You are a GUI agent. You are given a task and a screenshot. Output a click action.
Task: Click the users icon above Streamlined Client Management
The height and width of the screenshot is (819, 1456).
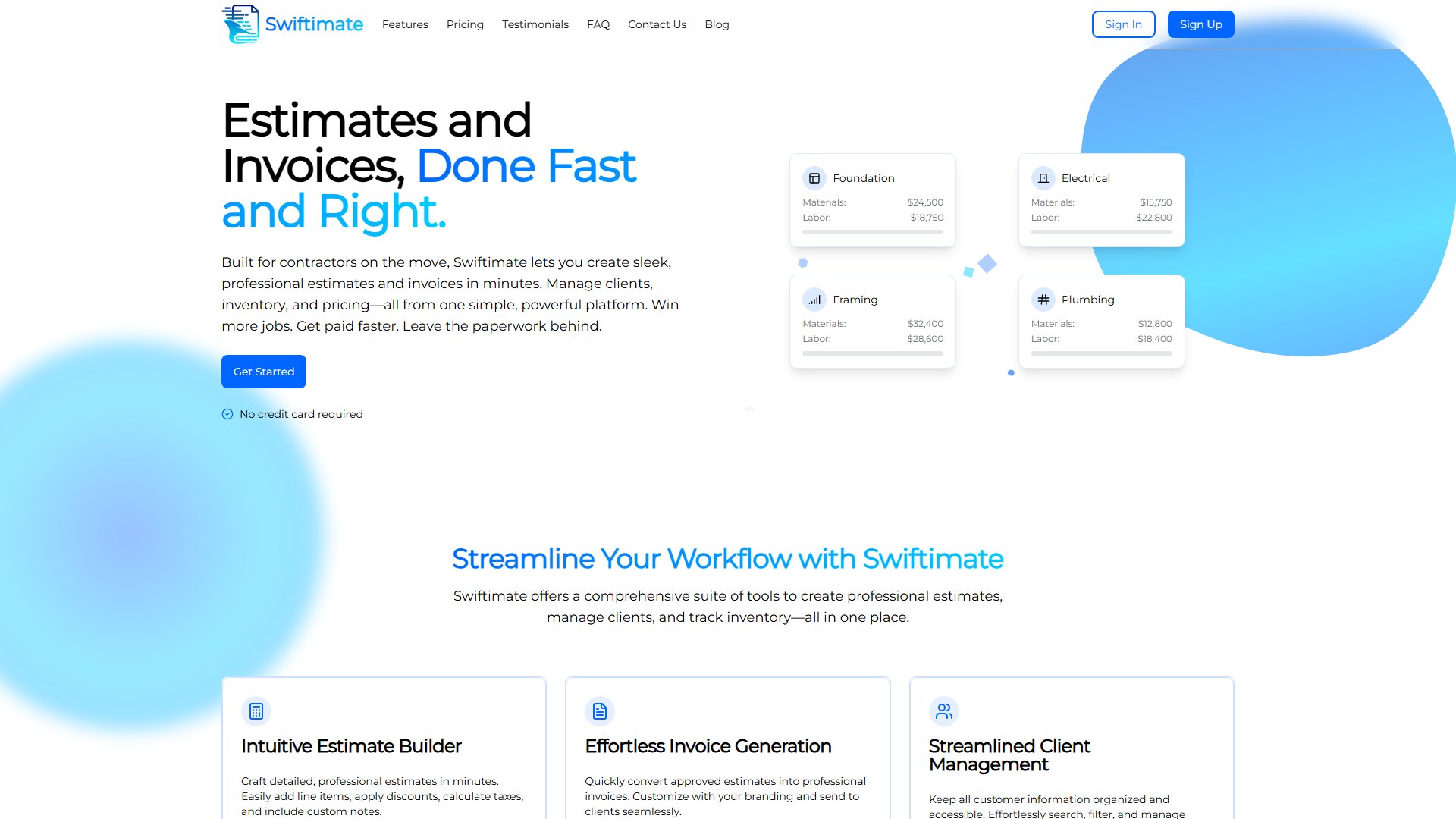[944, 711]
